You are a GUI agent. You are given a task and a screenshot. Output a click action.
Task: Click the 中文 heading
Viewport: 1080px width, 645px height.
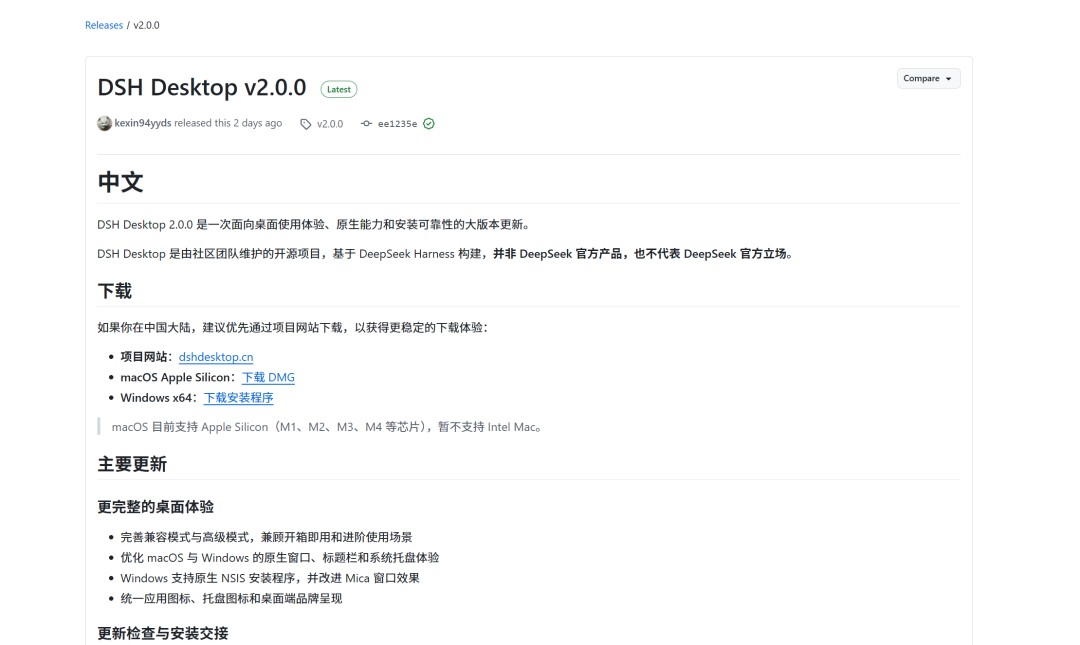121,182
